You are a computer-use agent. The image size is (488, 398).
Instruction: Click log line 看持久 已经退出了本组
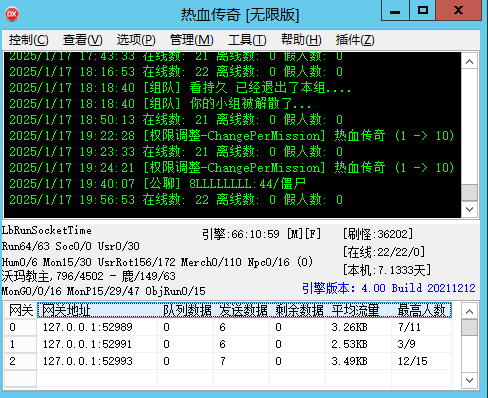coord(180,88)
